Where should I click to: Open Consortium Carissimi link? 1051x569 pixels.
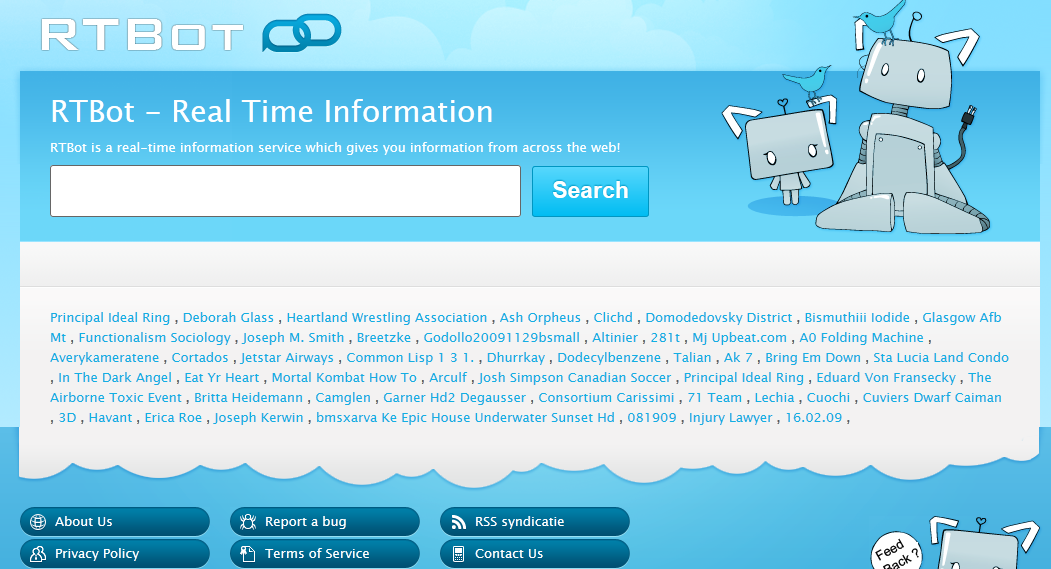coord(607,398)
